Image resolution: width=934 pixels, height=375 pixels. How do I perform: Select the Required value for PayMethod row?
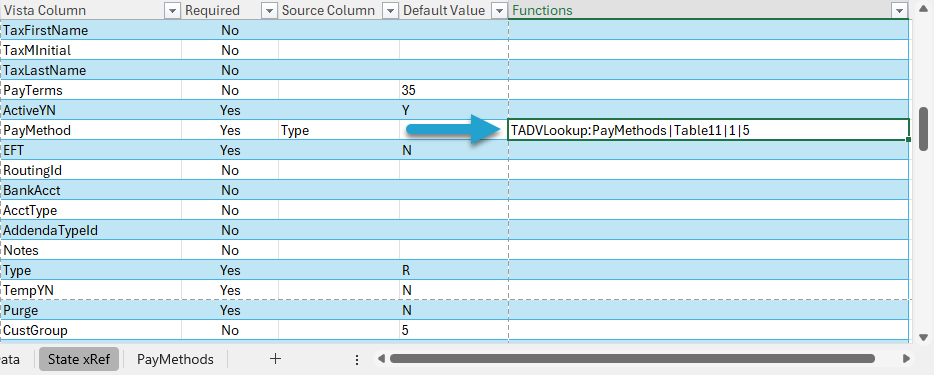point(230,130)
